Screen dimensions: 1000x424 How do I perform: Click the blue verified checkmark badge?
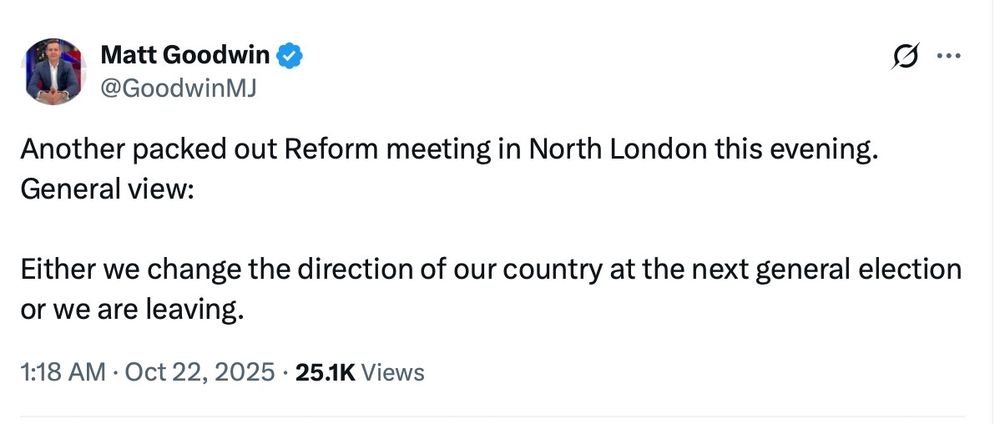tap(290, 55)
